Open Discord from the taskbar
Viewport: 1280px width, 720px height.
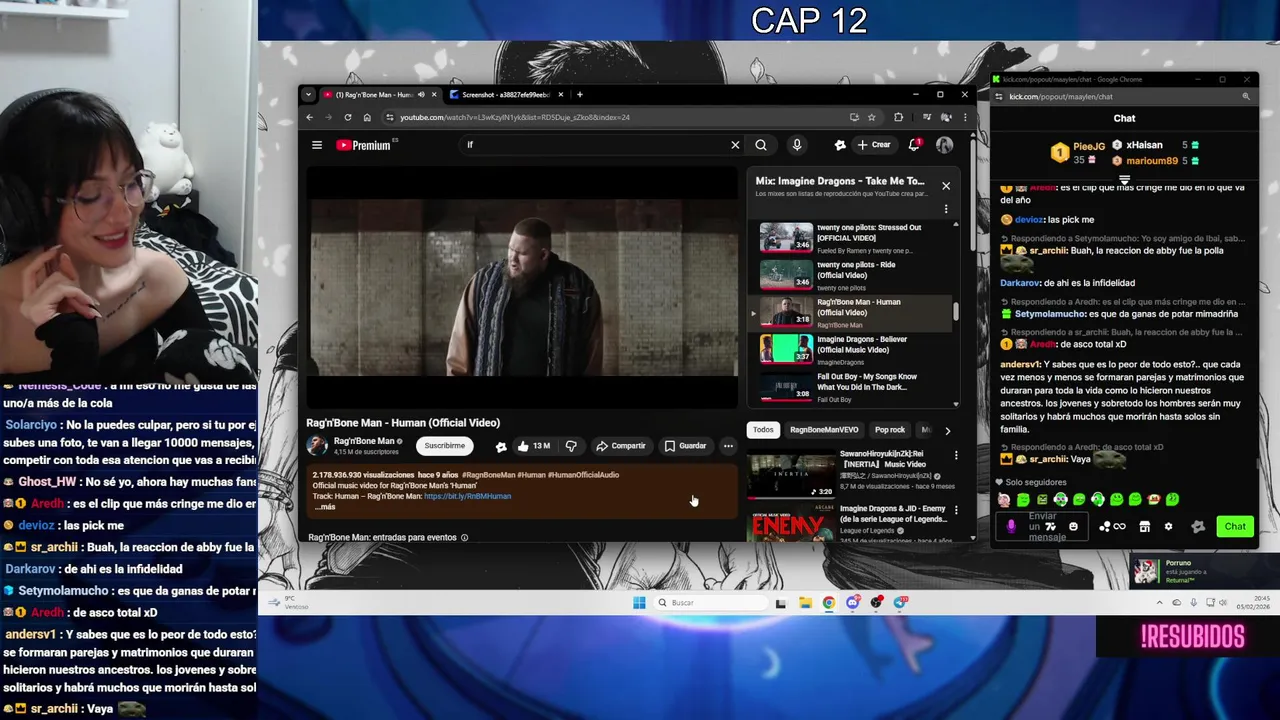pos(853,603)
